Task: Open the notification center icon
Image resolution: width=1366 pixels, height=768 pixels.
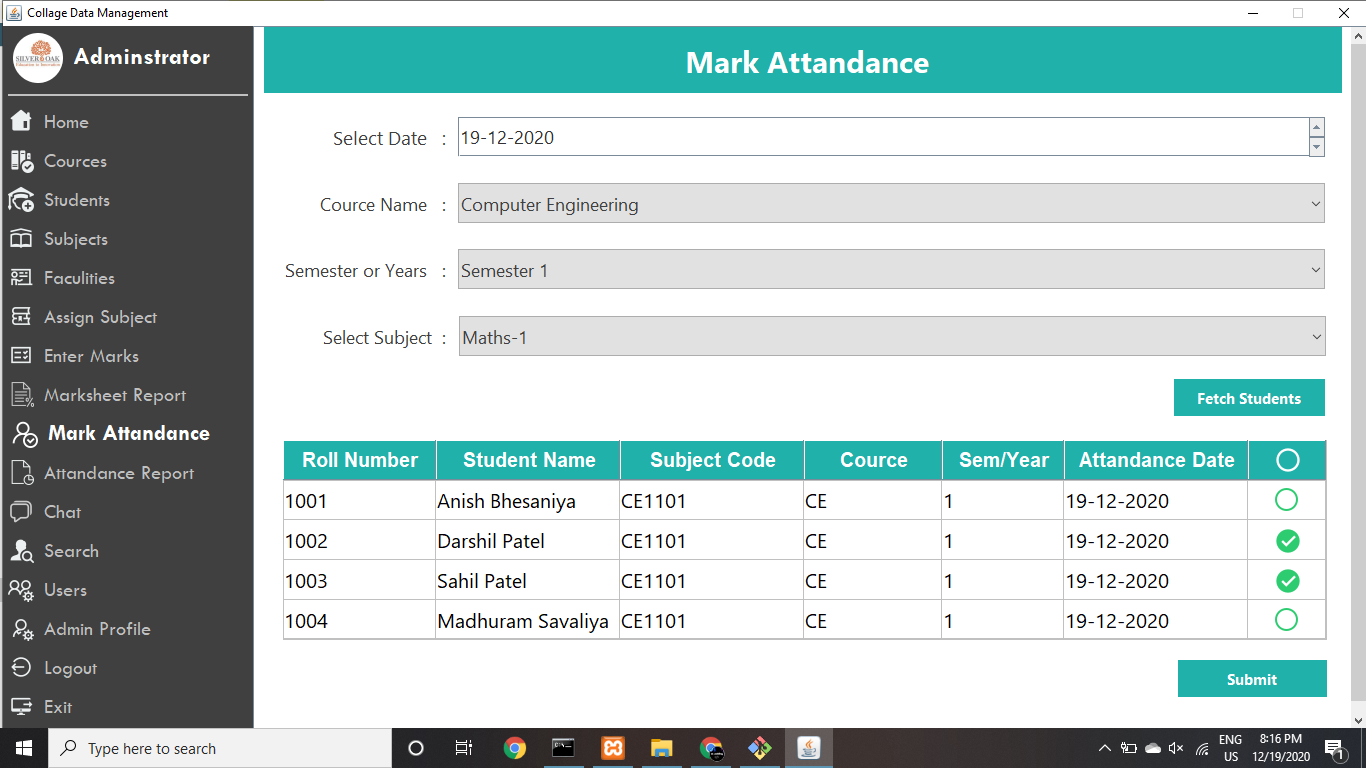Action: tap(1334, 748)
